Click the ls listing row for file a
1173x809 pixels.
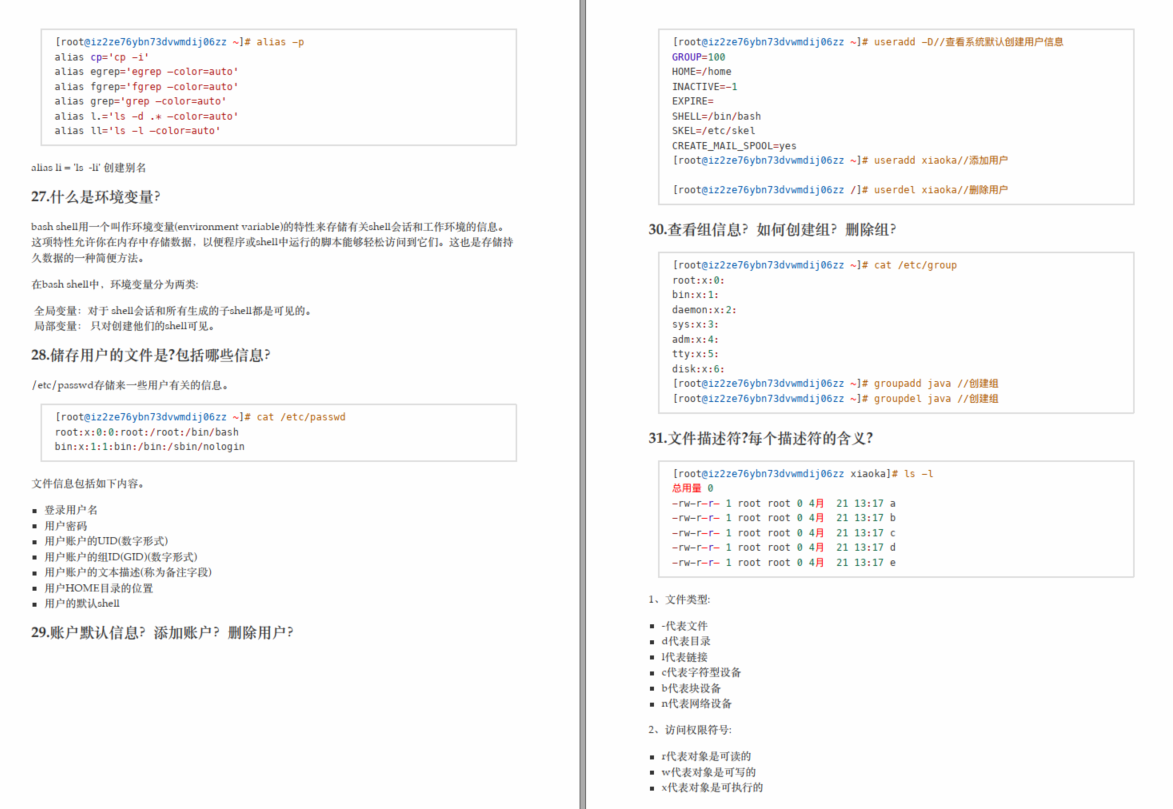(784, 504)
